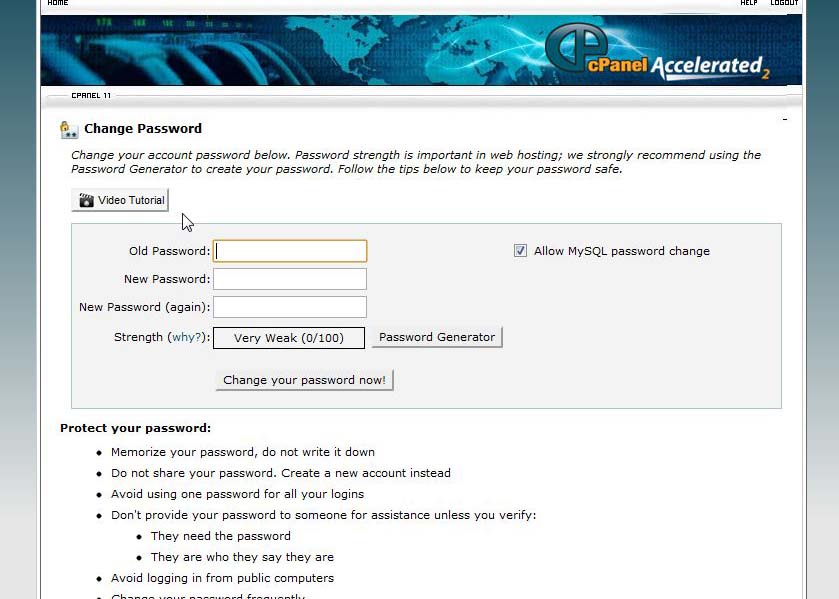
Task: Open the Help menu item
Action: [748, 3]
